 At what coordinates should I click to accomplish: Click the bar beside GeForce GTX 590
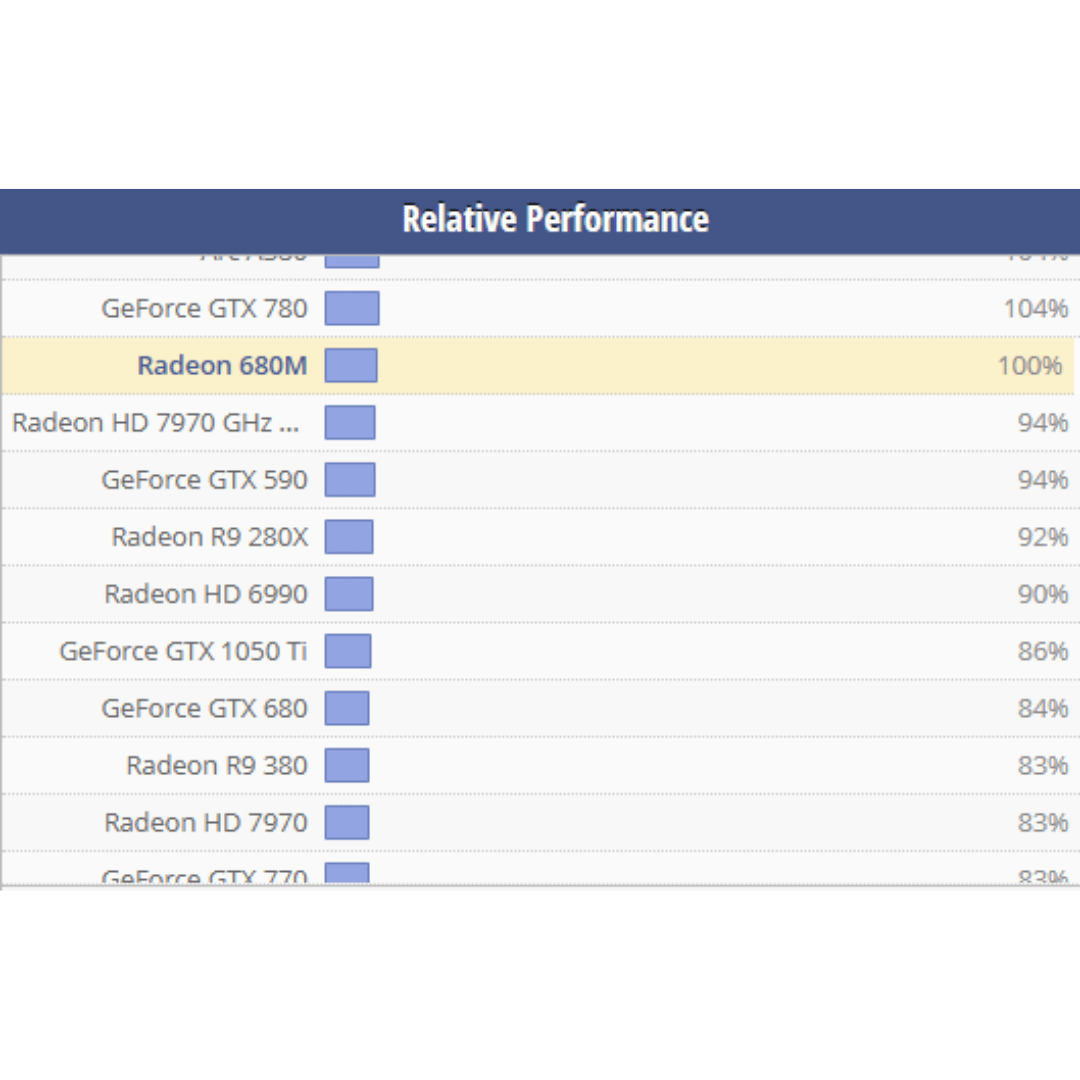tap(350, 480)
